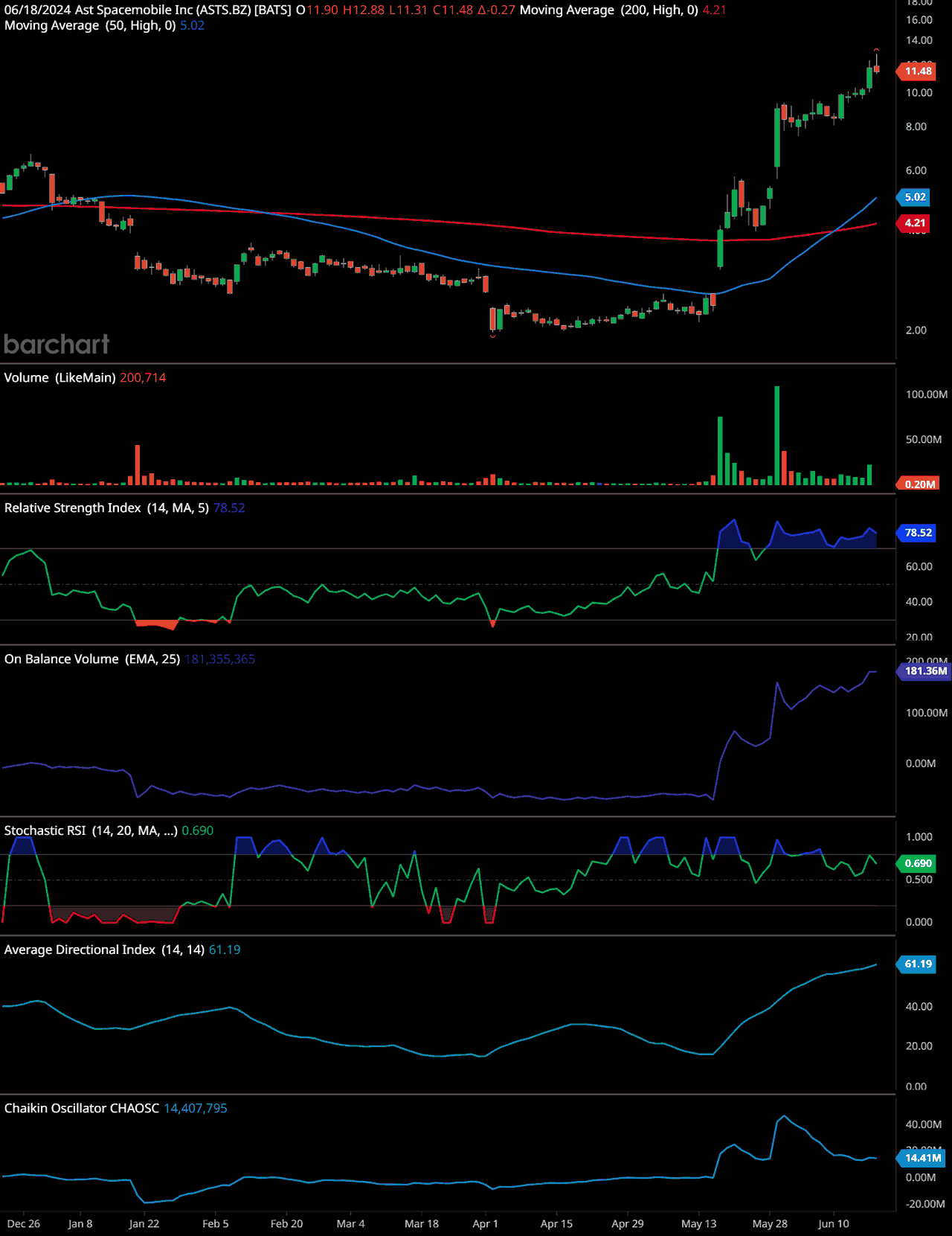Click the On Balance Volume panel label
Viewport: 952px width, 1236px height.
tap(92, 659)
